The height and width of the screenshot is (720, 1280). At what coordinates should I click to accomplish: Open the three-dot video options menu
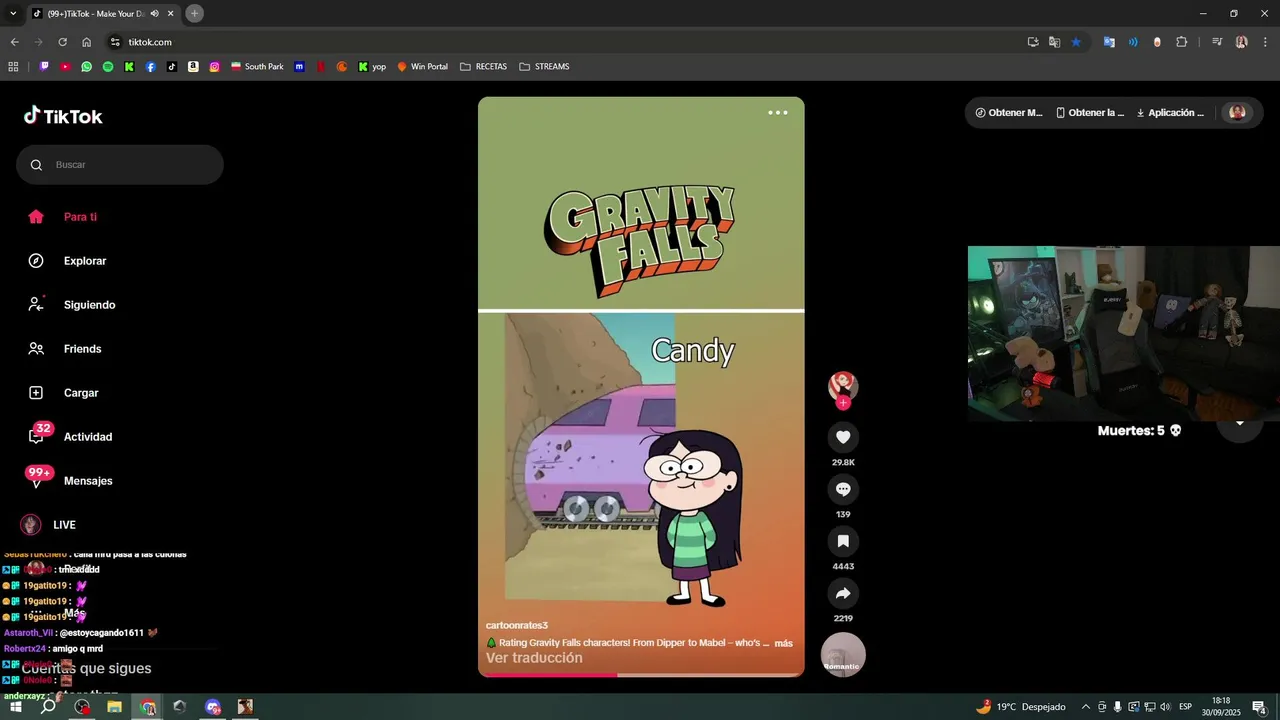coord(778,113)
